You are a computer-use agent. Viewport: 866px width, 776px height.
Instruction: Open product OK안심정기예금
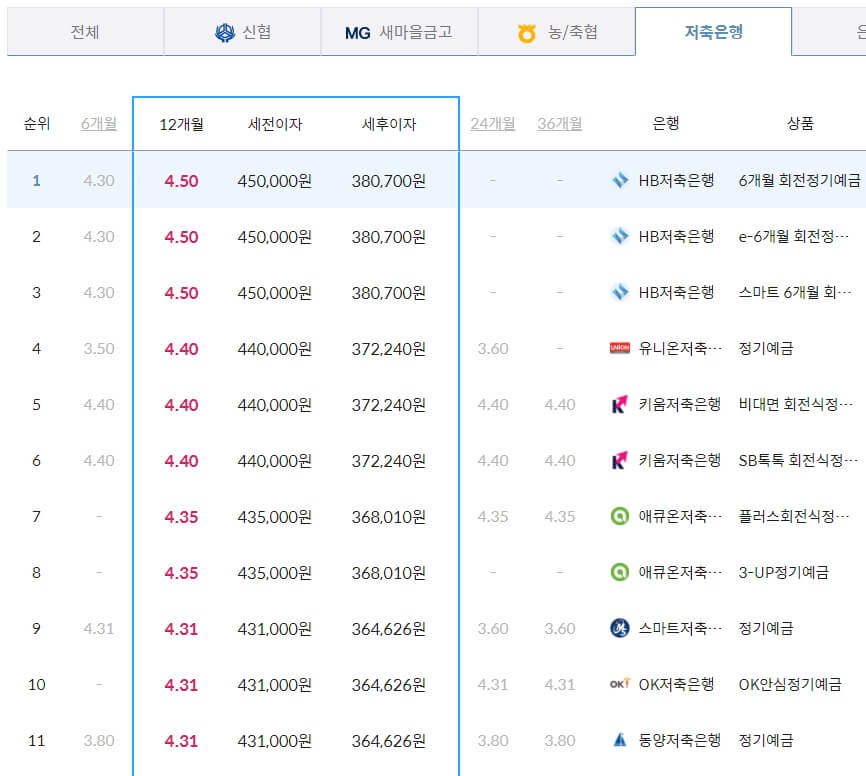[790, 684]
